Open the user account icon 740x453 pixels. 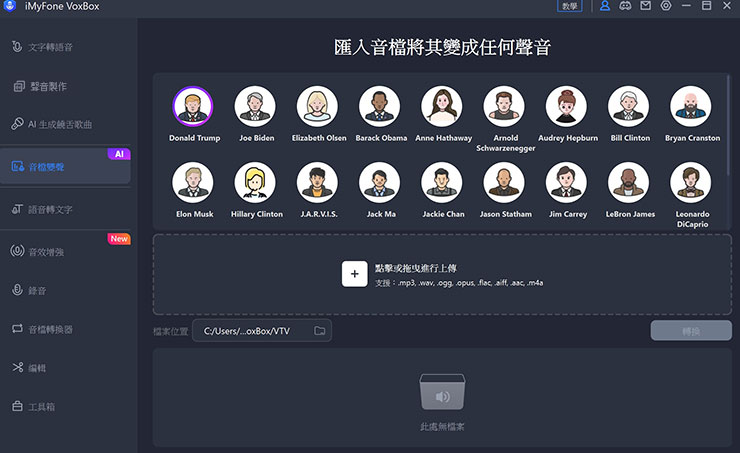605,6
